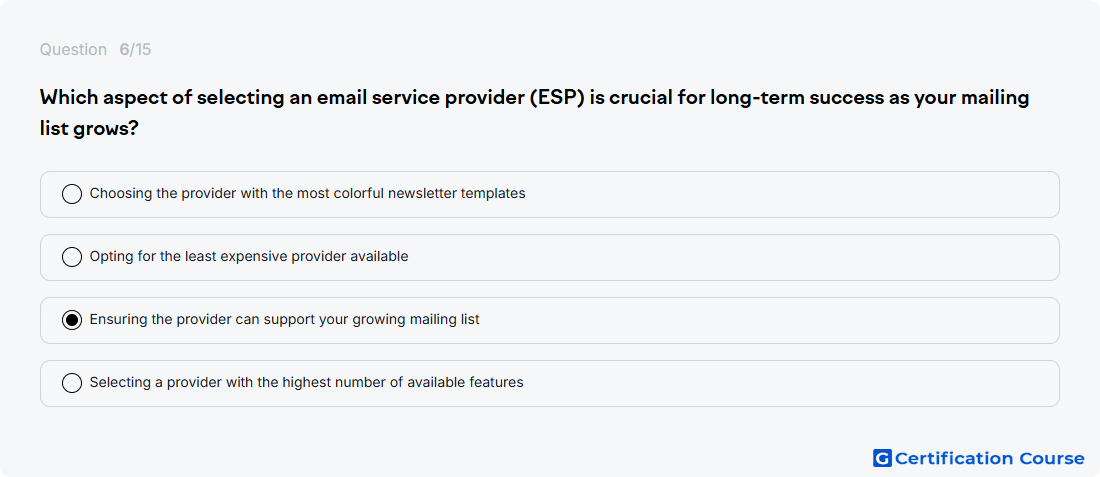
Task: Click the "Selecting a provider with the highest number" answer text
Action: 307,383
